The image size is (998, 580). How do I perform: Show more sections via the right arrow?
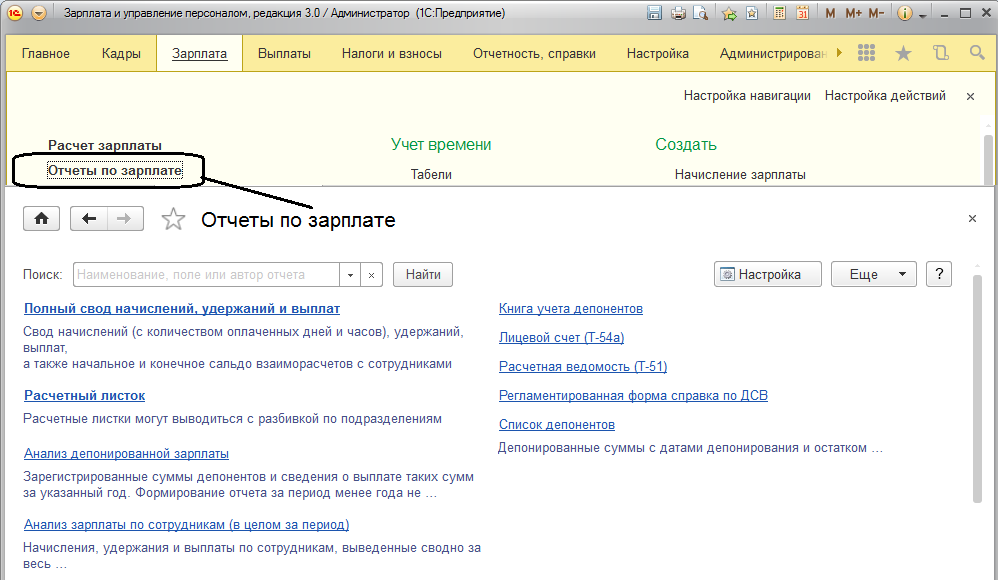(840, 53)
